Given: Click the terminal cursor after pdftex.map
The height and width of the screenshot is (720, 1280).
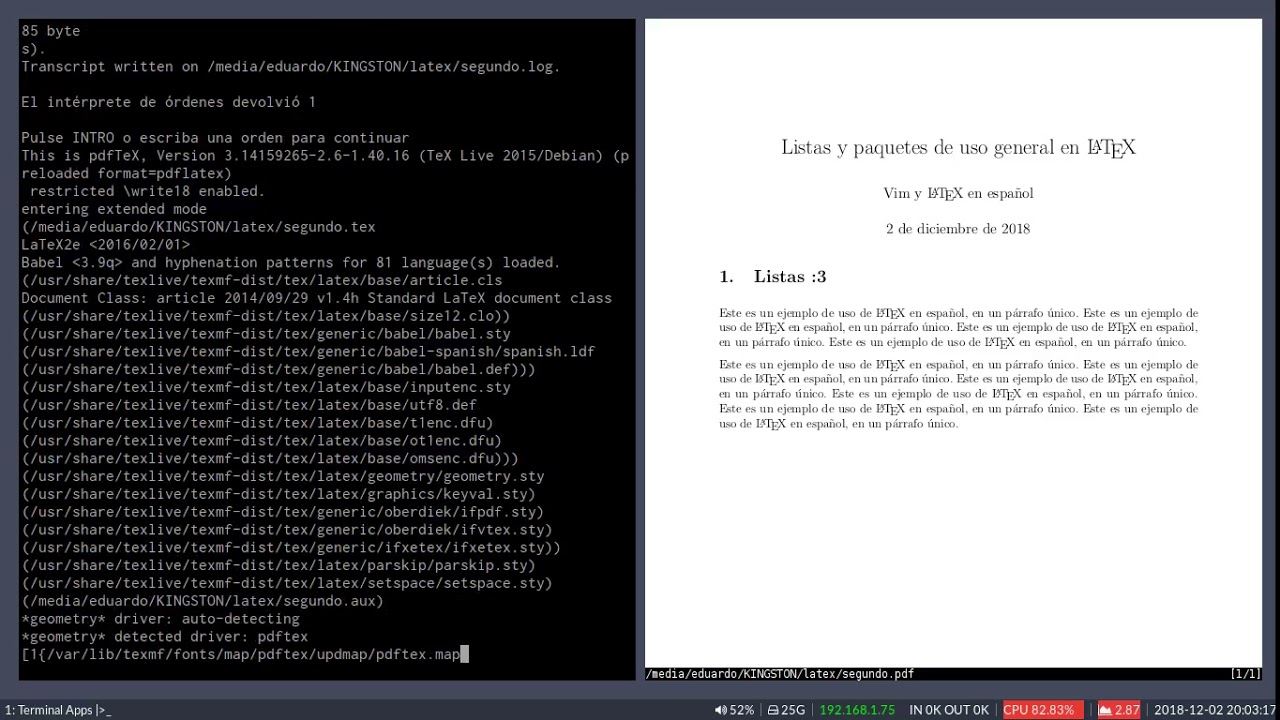Looking at the screenshot, I should click(x=464, y=655).
